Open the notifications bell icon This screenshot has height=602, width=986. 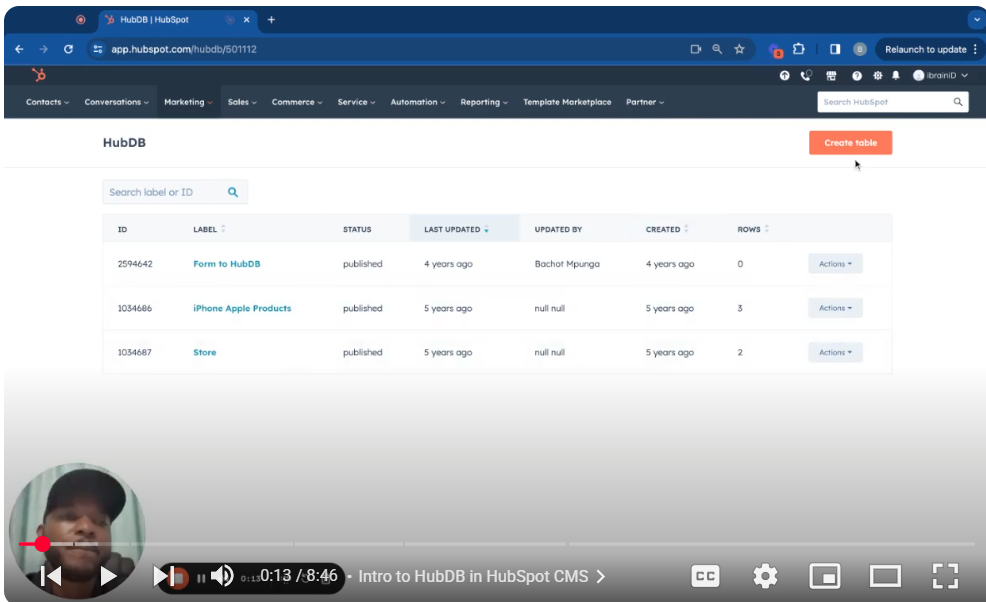(896, 75)
